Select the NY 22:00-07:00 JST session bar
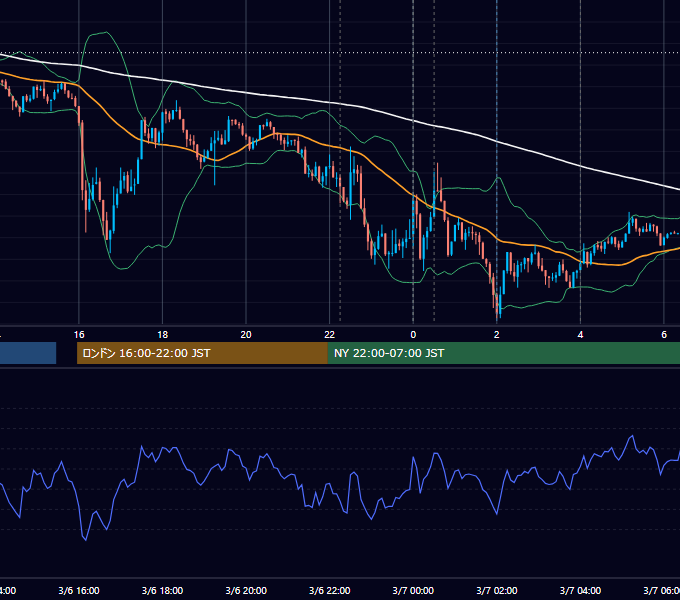 pos(503,353)
